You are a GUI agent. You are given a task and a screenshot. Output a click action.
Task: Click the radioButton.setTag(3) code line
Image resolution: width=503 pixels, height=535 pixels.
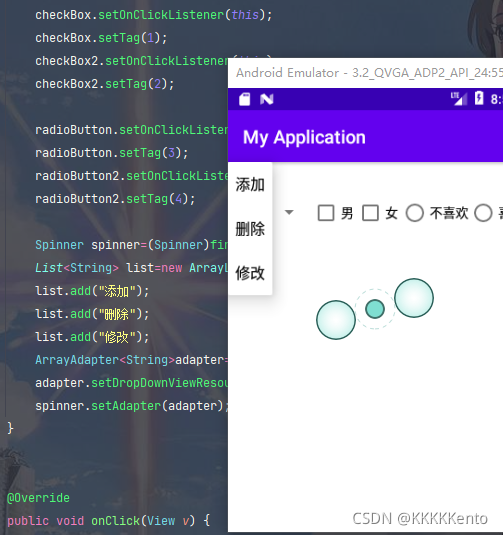click(112, 153)
